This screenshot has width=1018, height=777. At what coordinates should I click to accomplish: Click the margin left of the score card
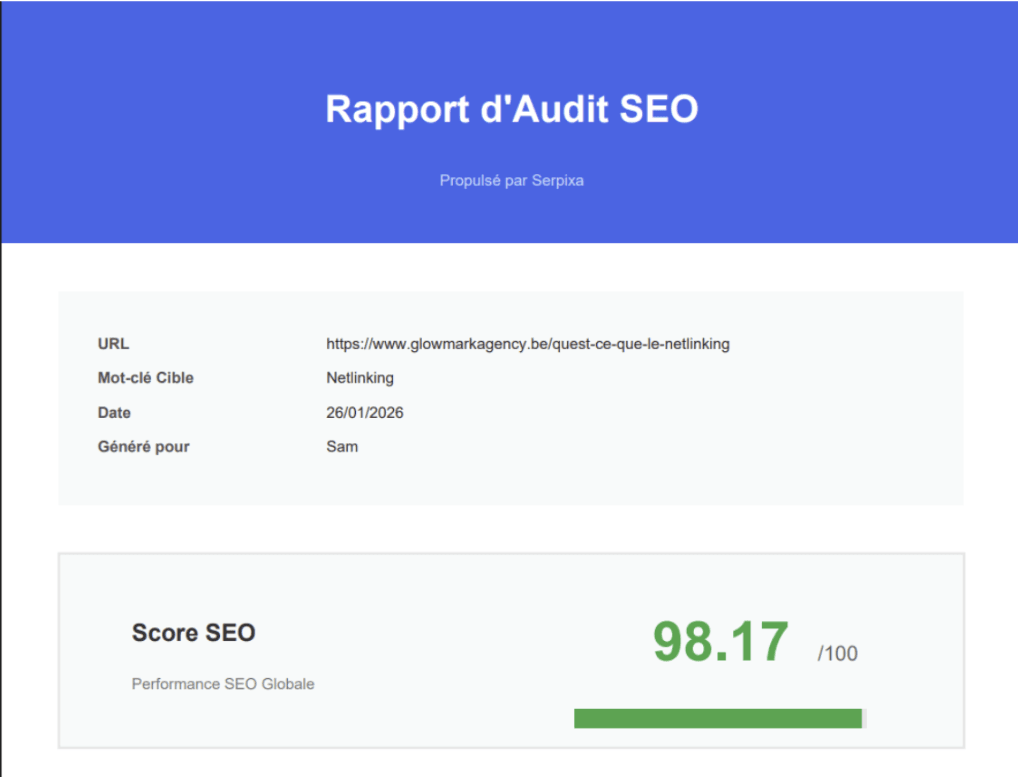30,650
